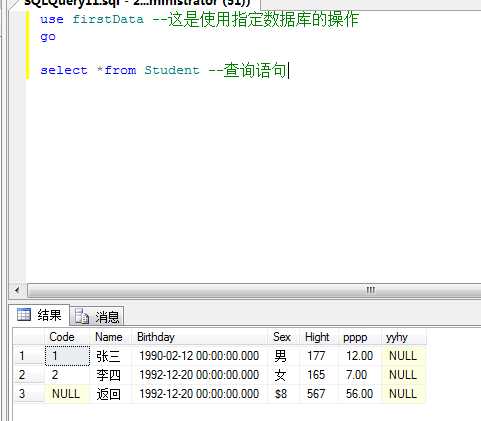Click the Sex cell with value $8
The image size is (481, 421).
(x=284, y=394)
